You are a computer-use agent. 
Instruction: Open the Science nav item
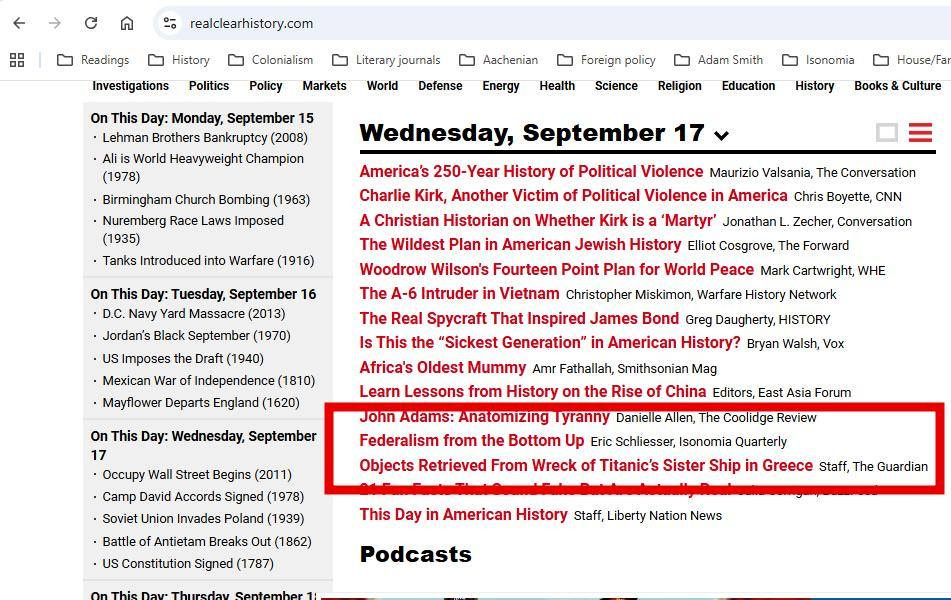(616, 86)
